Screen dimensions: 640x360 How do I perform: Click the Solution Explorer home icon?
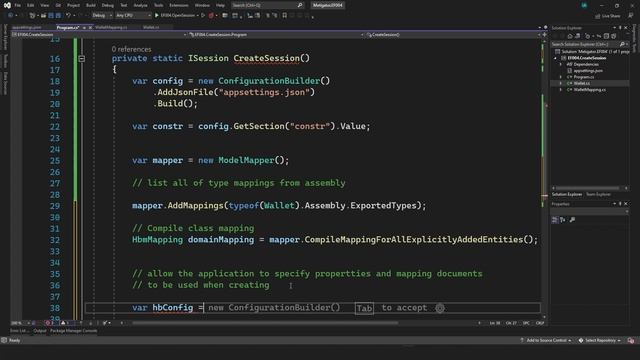(570, 36)
